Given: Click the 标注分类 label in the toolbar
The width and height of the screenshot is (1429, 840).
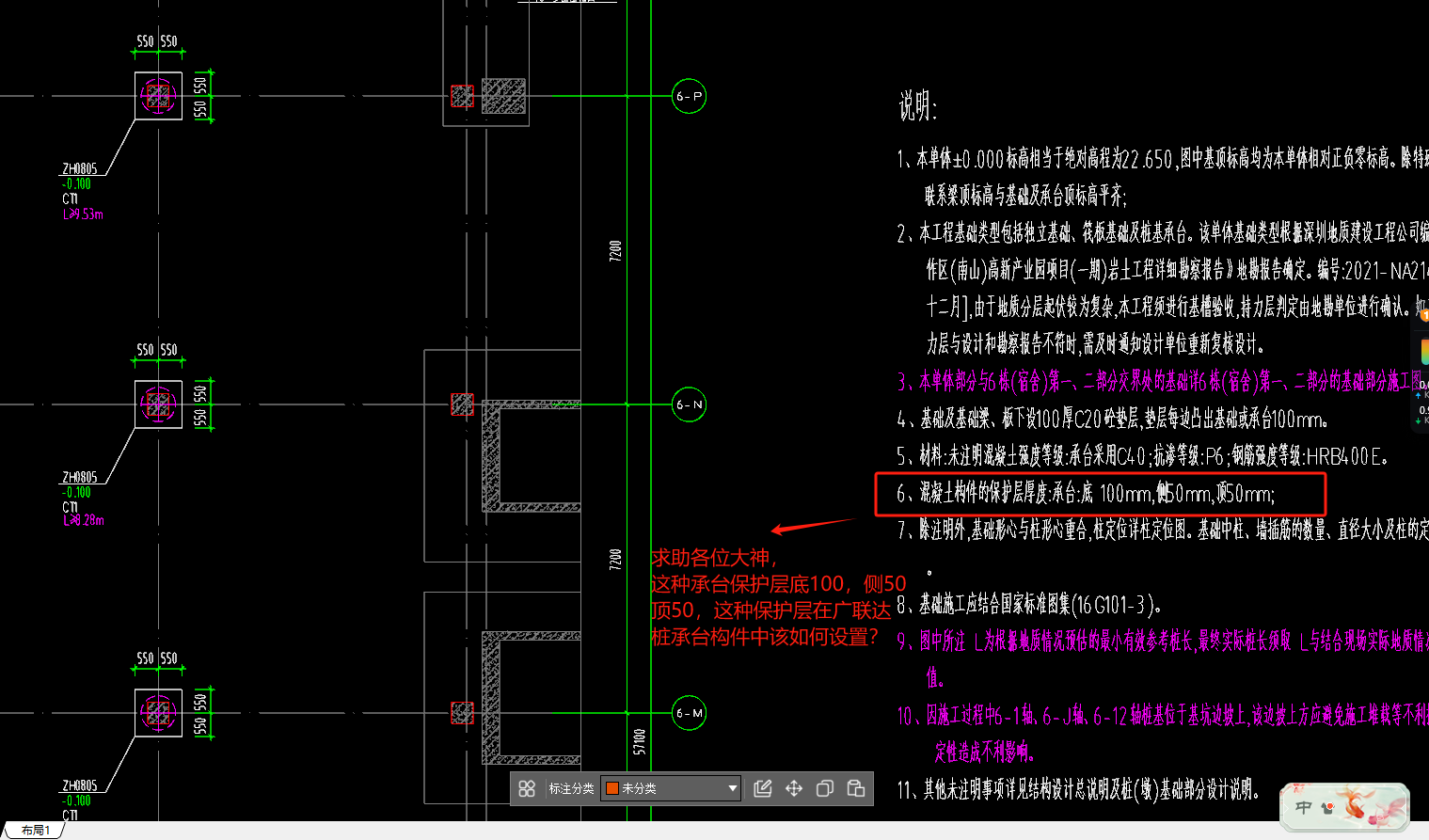Looking at the screenshot, I should tap(571, 788).
